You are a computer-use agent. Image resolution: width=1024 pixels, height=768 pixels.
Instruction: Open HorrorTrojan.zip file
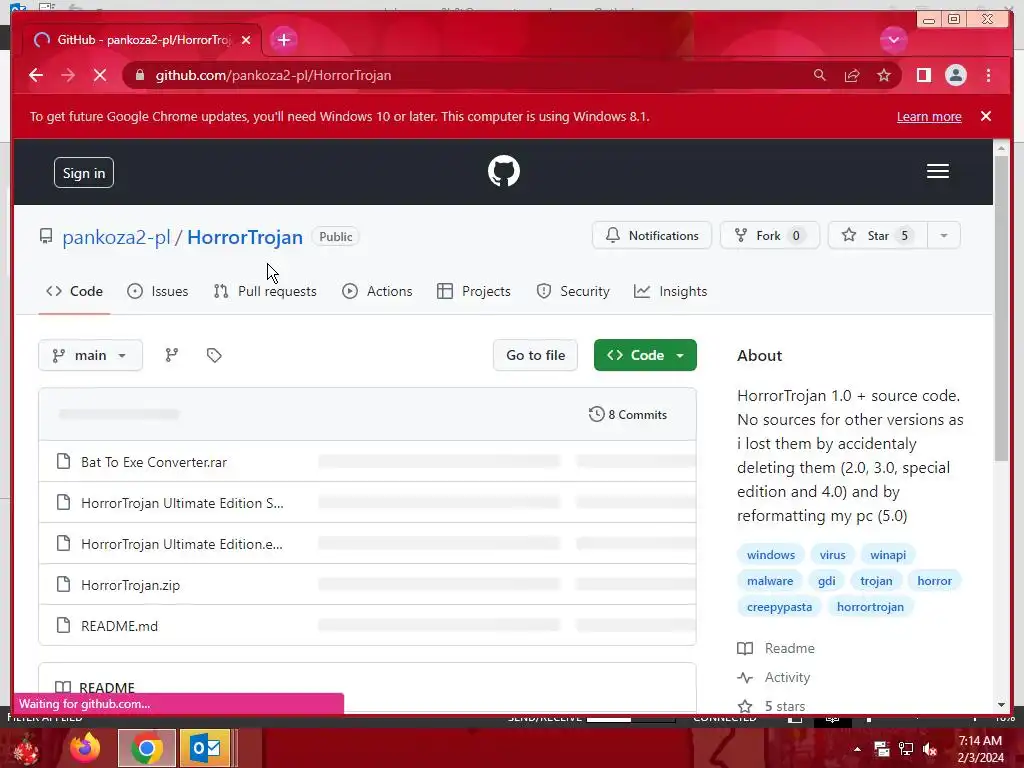coord(131,585)
